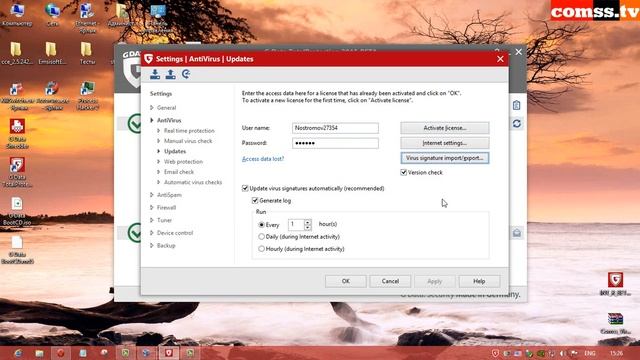Select the Process Hacker desktop shortcut
Screen dimensions: 640x360
(87, 96)
